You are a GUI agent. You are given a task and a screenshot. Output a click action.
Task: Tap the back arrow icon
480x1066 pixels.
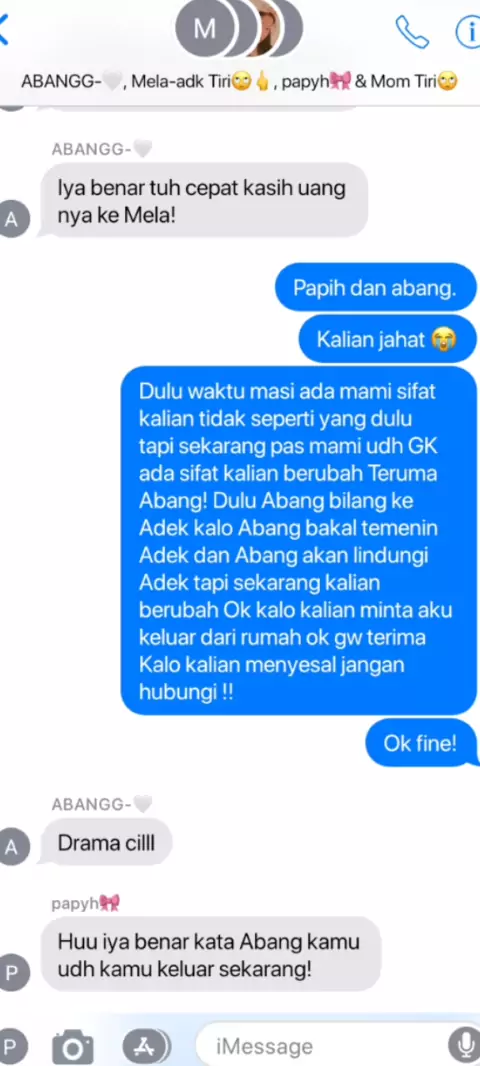coord(4,30)
